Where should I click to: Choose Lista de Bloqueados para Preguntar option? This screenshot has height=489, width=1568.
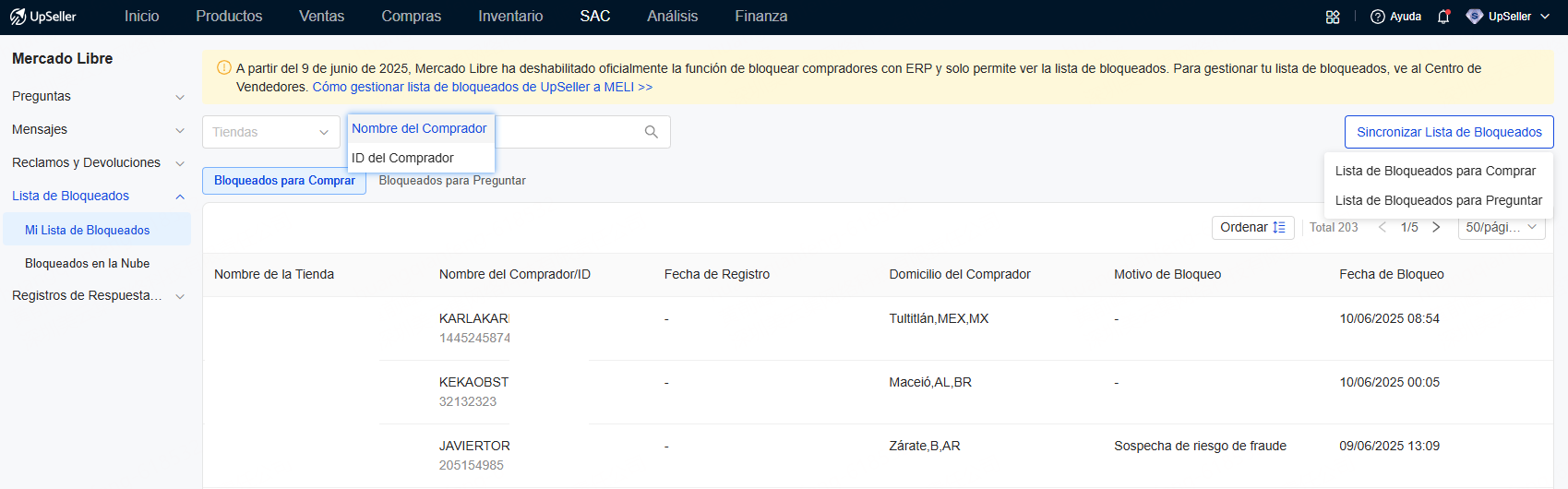click(x=1438, y=200)
